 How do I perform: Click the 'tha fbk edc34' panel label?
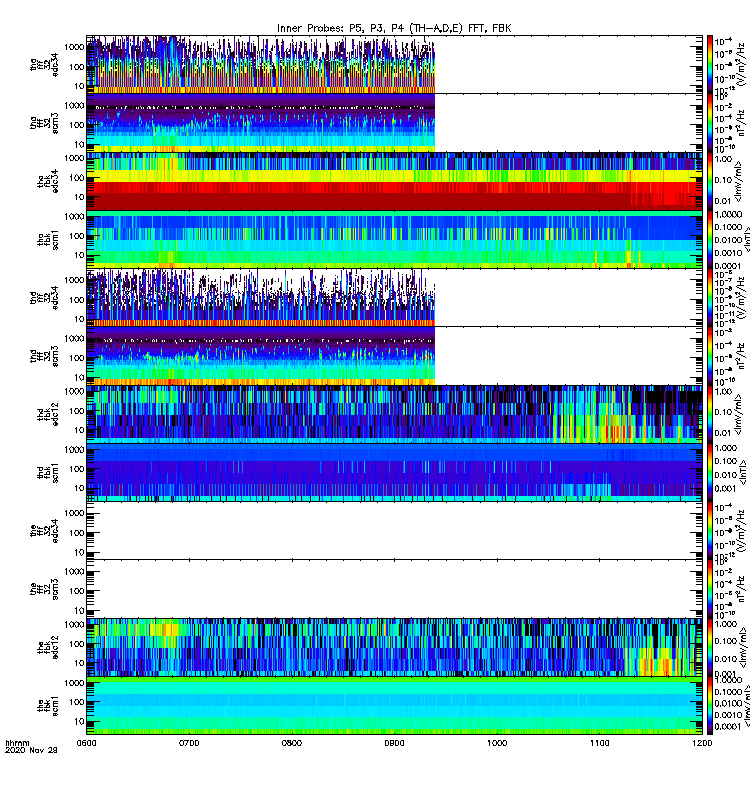tap(48, 181)
